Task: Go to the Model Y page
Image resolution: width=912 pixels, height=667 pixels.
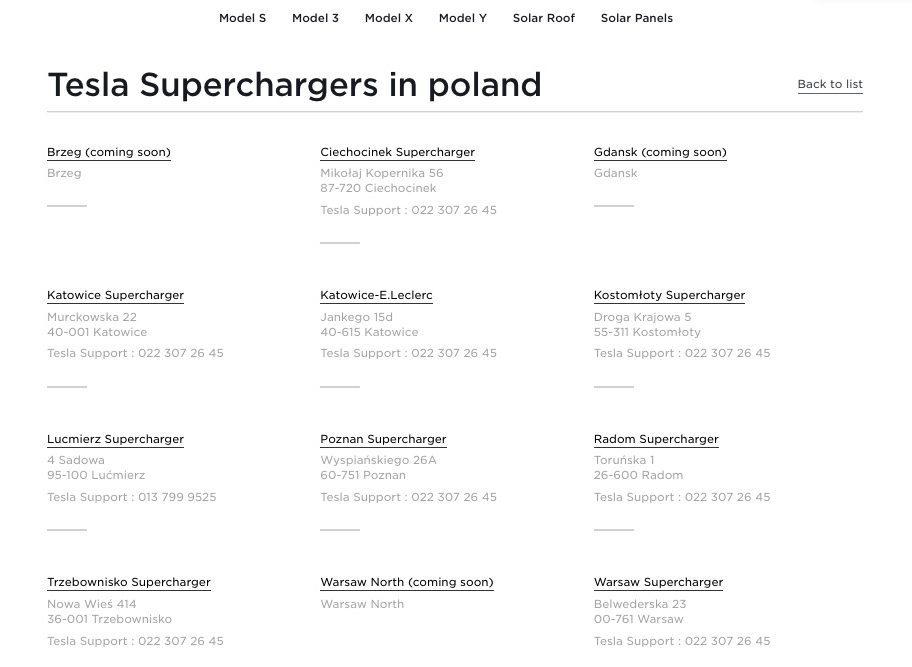Action: click(x=462, y=18)
